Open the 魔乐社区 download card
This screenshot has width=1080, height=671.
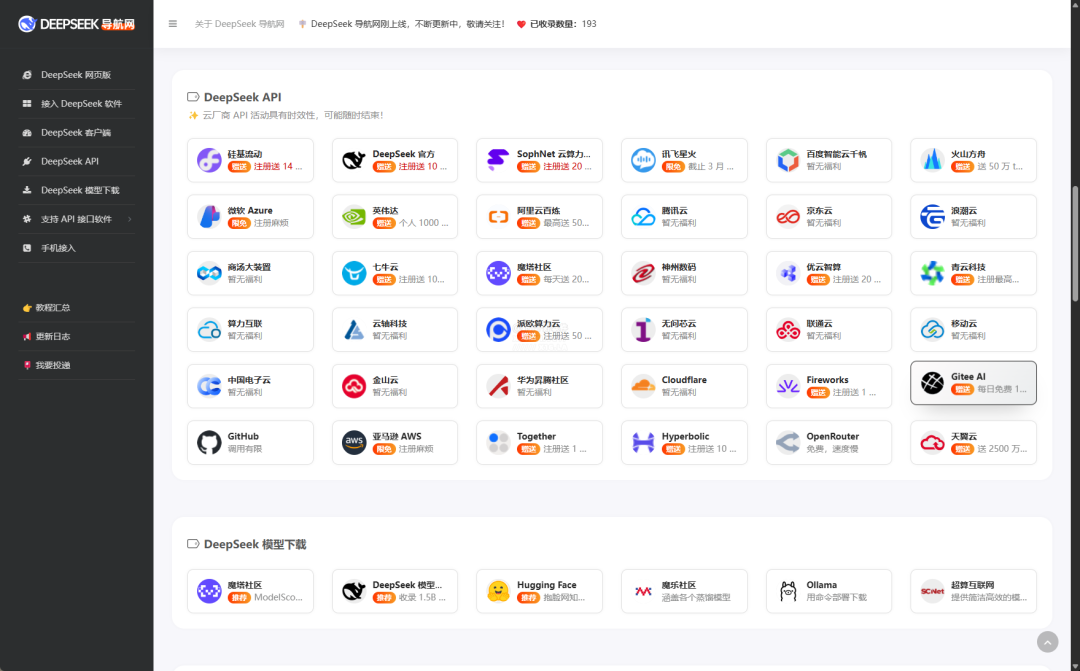[x=684, y=591]
